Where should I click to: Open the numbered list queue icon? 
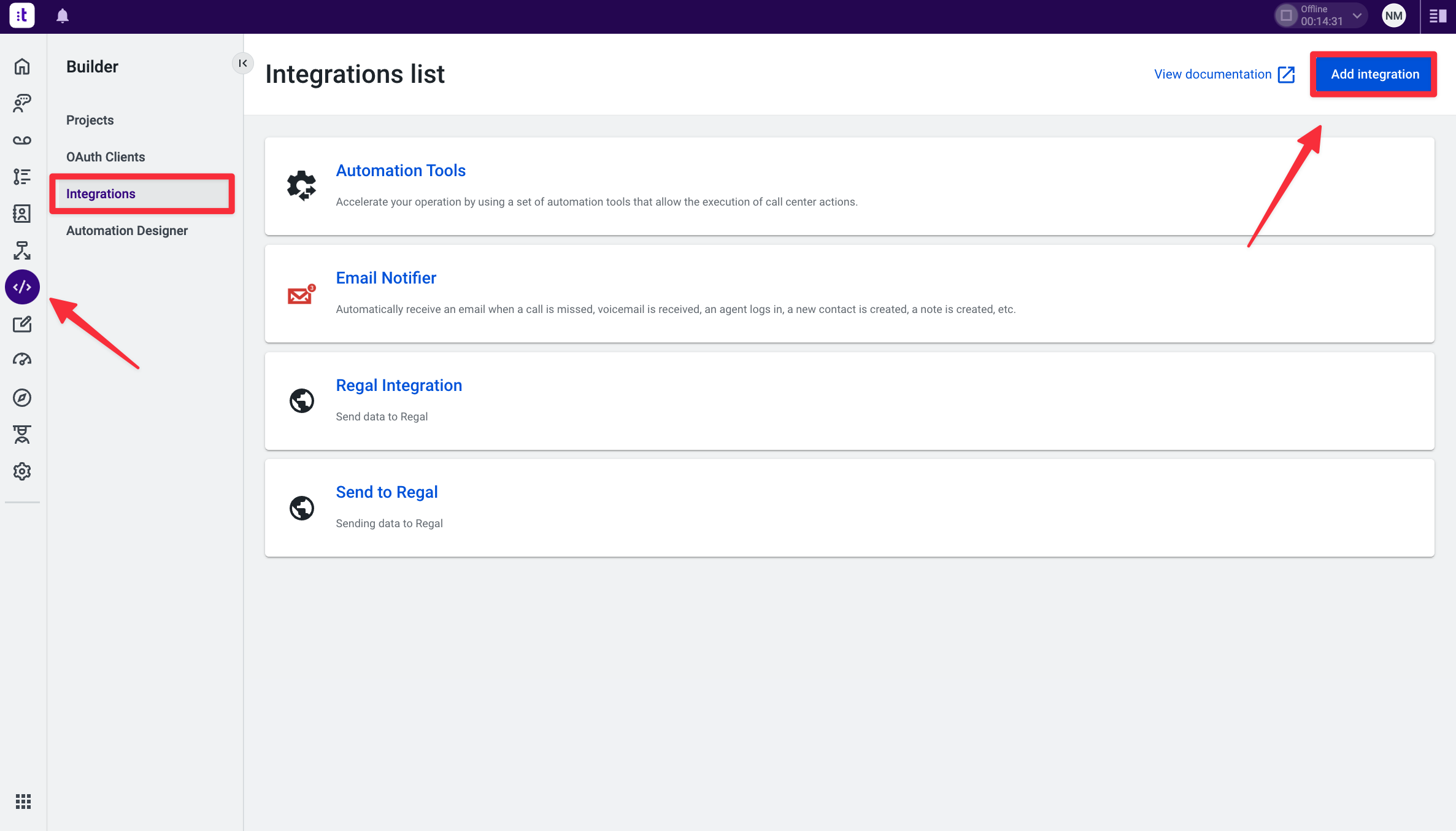(x=22, y=177)
